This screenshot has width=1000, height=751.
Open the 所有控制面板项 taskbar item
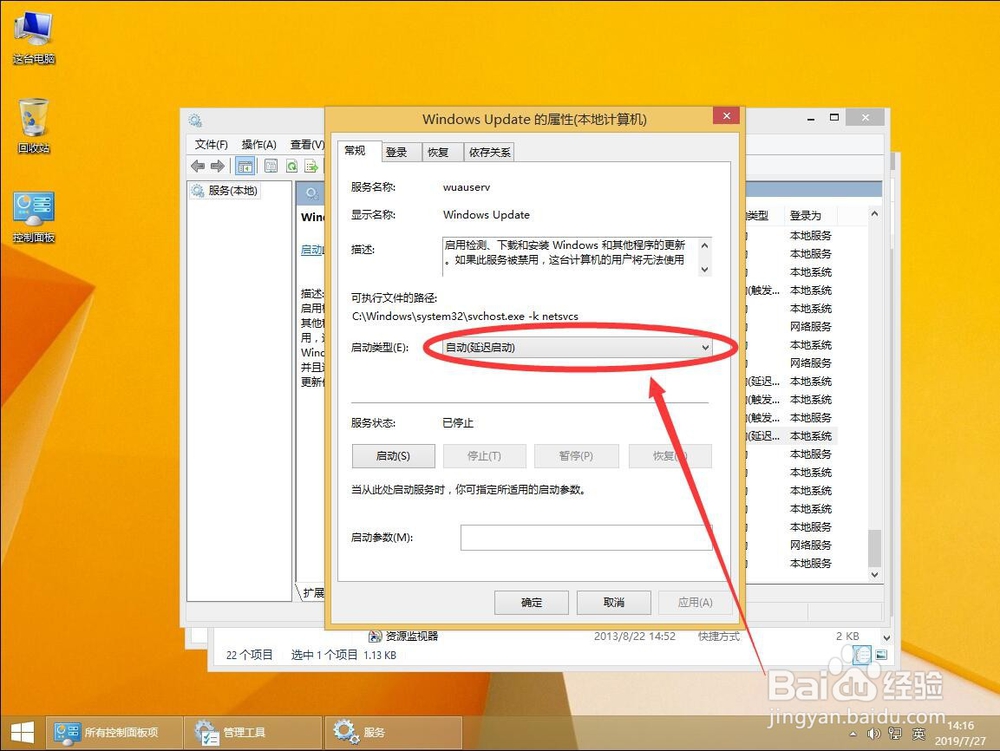click(x=114, y=733)
